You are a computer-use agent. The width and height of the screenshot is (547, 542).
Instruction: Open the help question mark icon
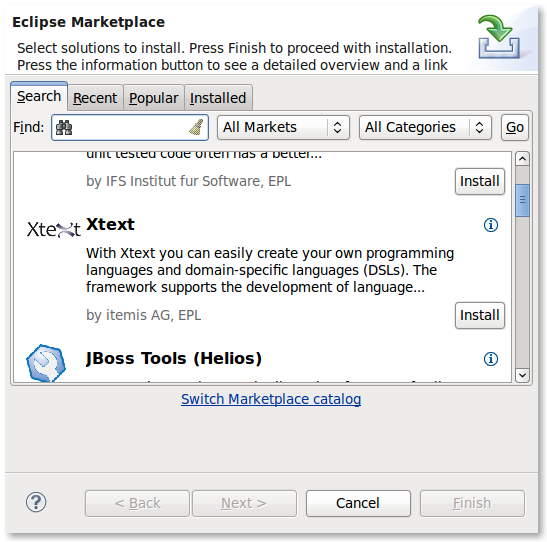tap(36, 502)
